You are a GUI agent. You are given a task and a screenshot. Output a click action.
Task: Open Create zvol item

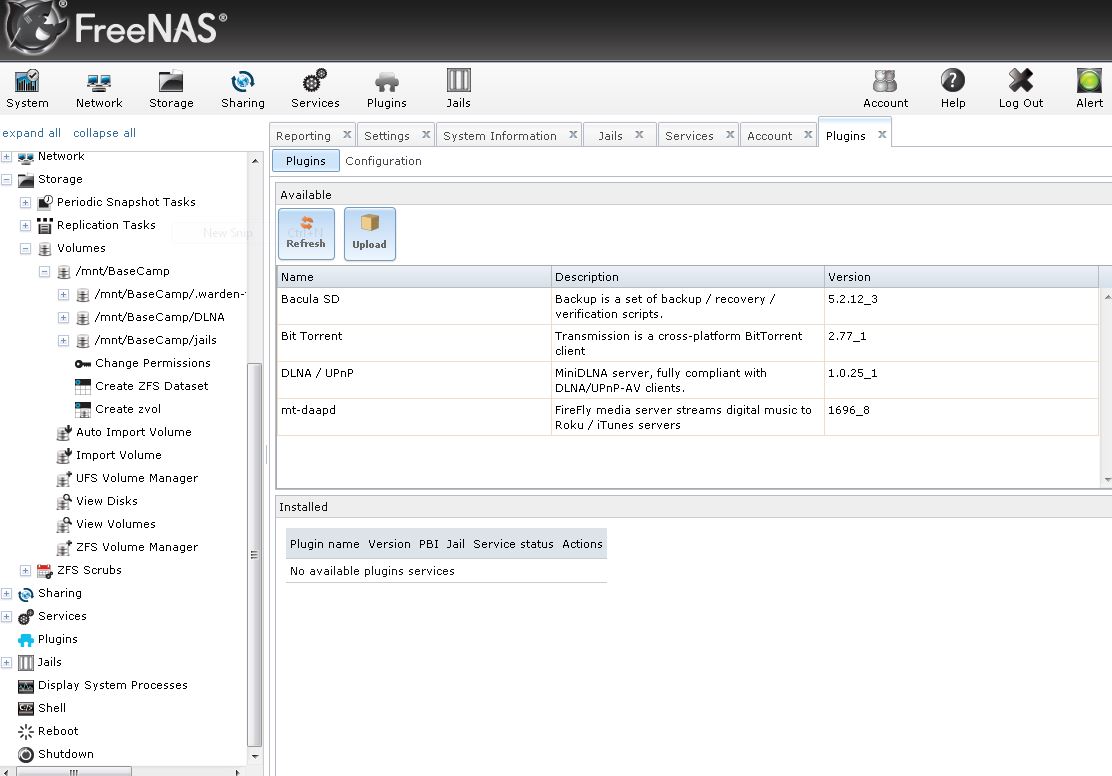point(128,409)
